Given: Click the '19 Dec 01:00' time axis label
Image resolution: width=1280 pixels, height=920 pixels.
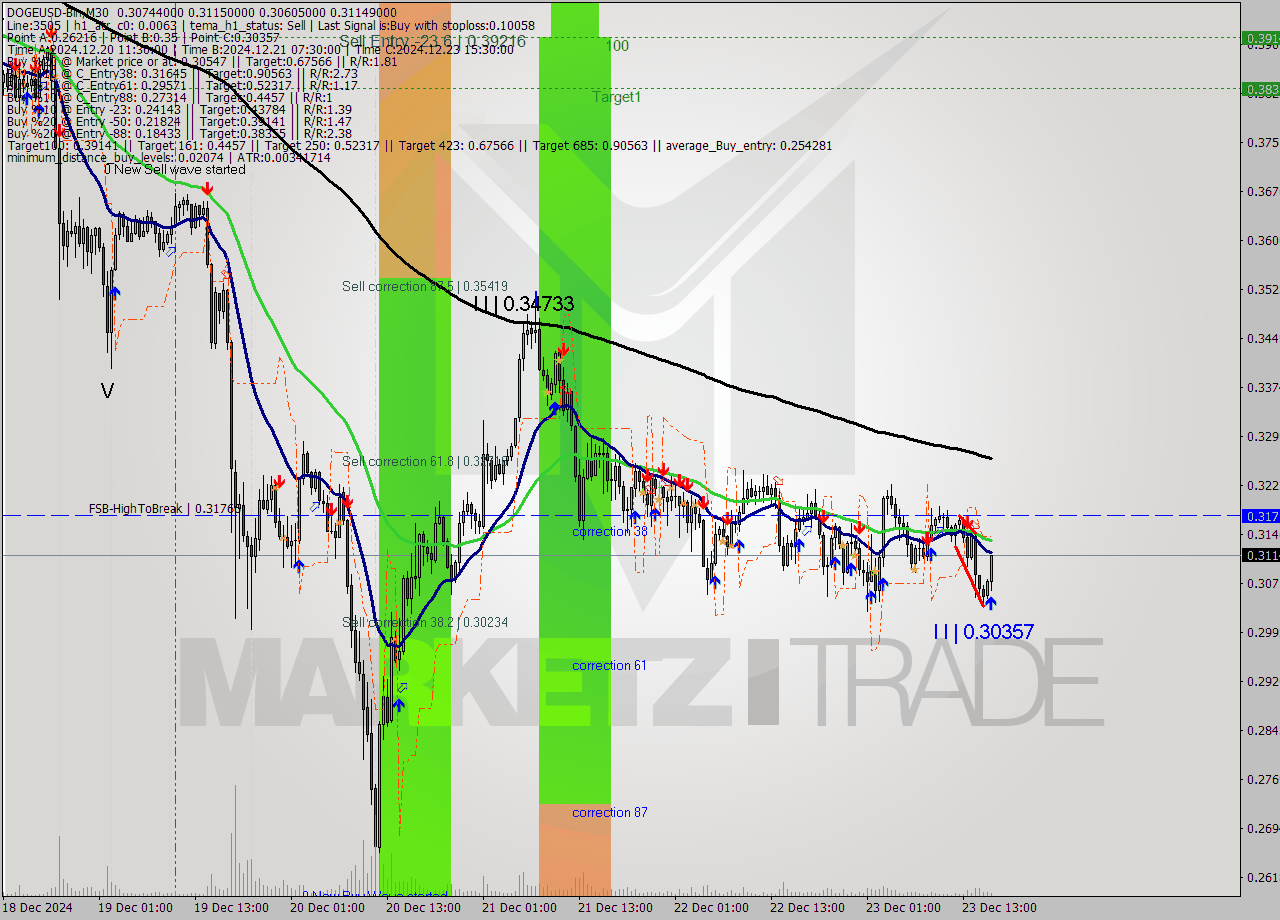Looking at the screenshot, I should click(x=136, y=908).
